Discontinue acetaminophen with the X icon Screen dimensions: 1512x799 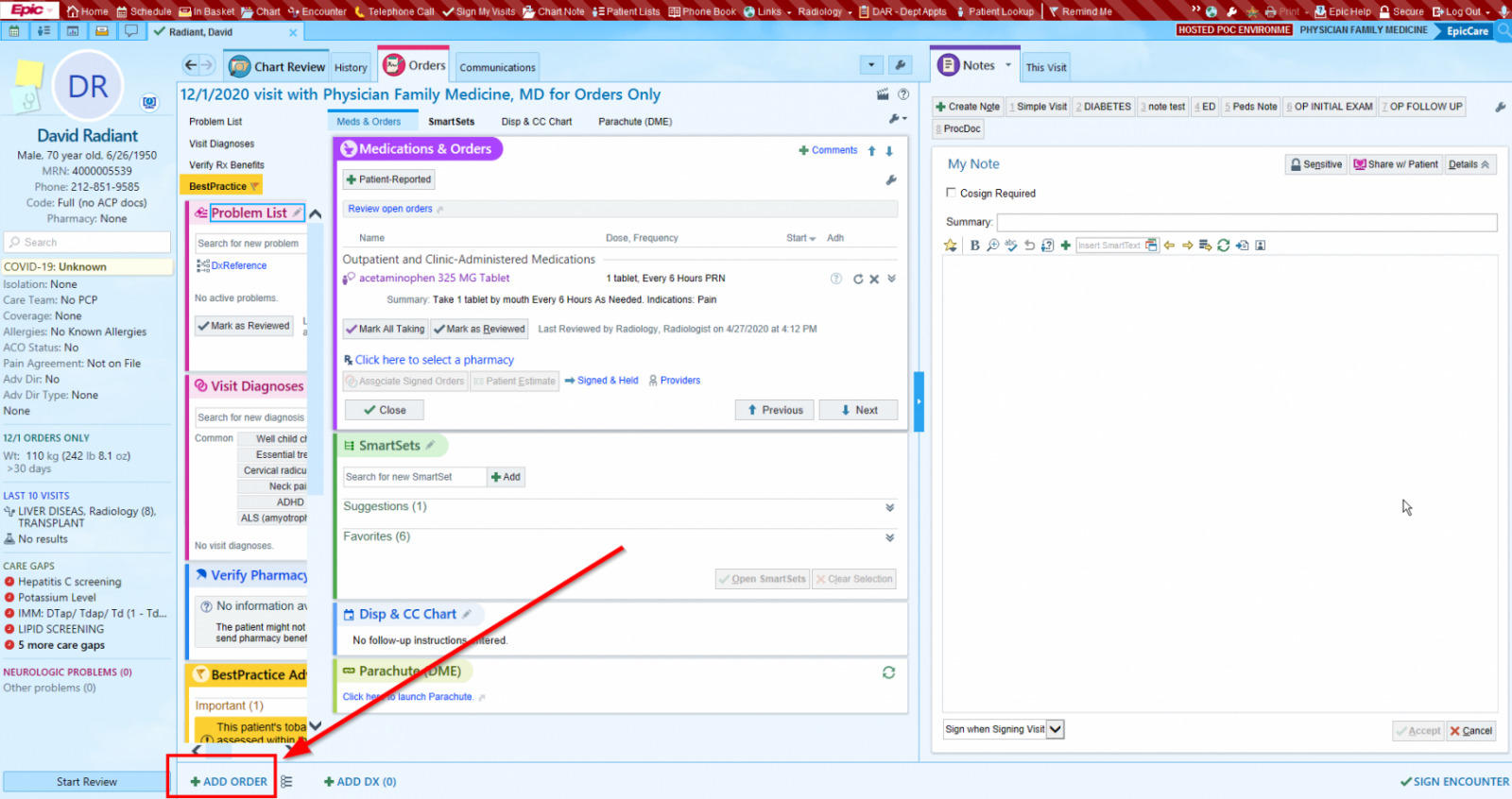874,279
